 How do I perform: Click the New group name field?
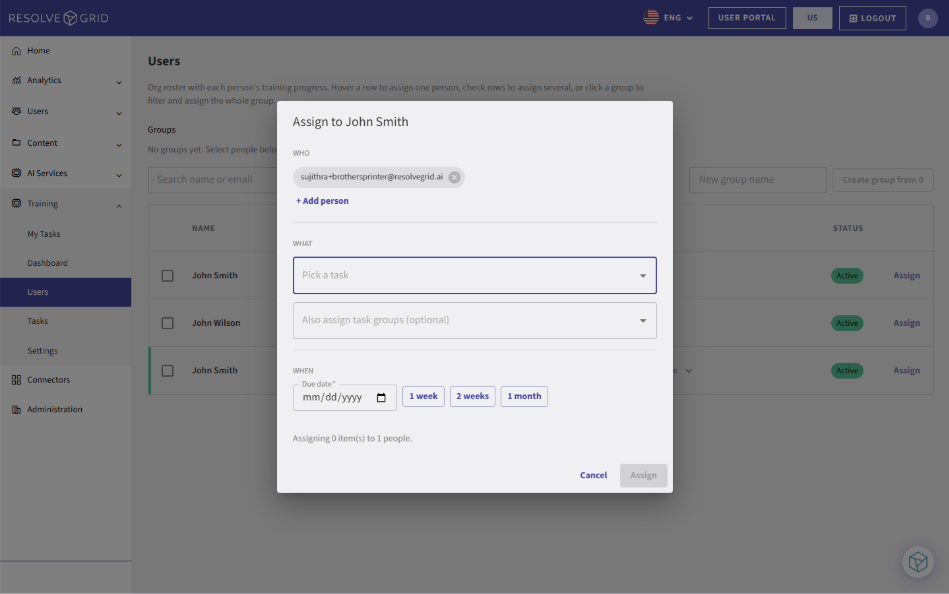(x=758, y=180)
